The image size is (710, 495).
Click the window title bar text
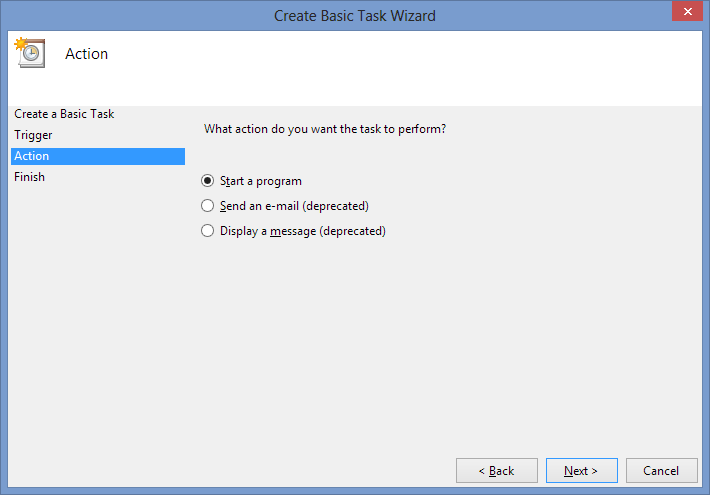pyautogui.click(x=355, y=15)
